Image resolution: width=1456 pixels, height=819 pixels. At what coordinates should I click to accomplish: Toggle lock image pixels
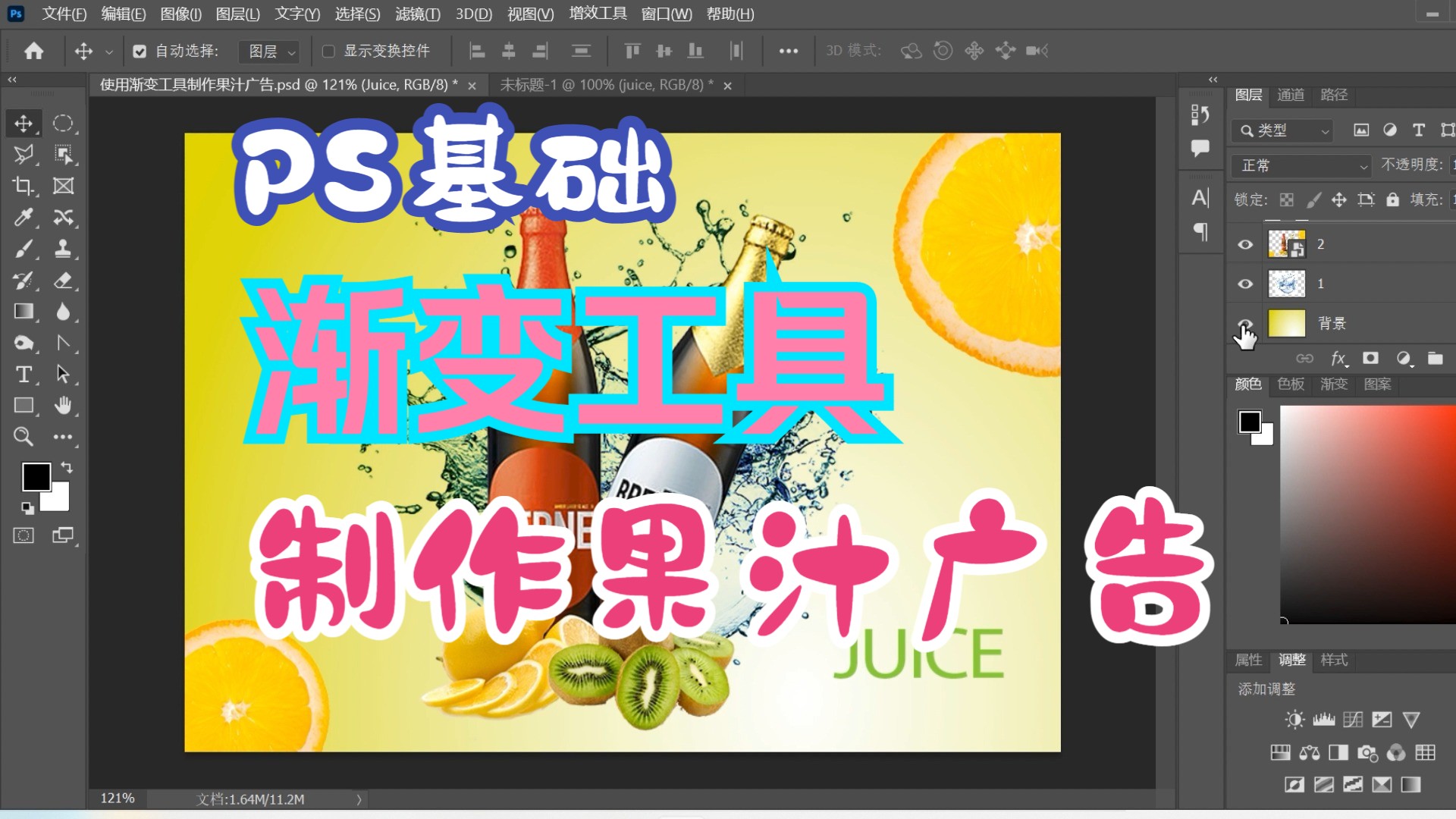point(1313,200)
